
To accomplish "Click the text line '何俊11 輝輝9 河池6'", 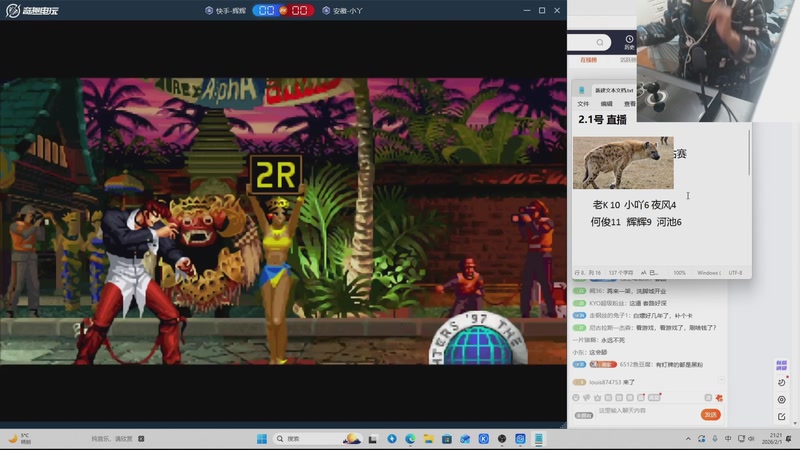I will (636, 222).
